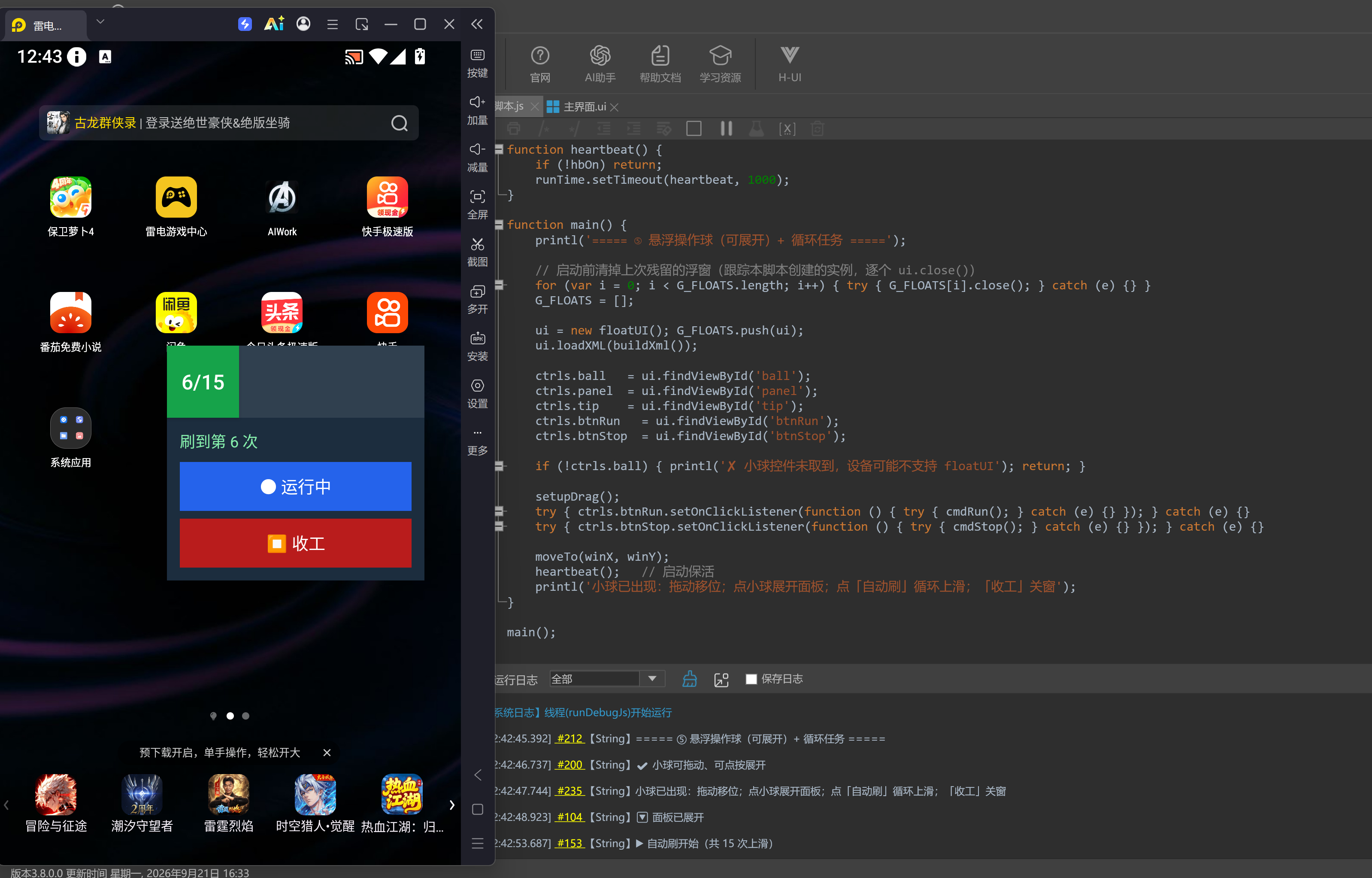
Task: Open emulator 设置 settings
Action: tap(477, 394)
